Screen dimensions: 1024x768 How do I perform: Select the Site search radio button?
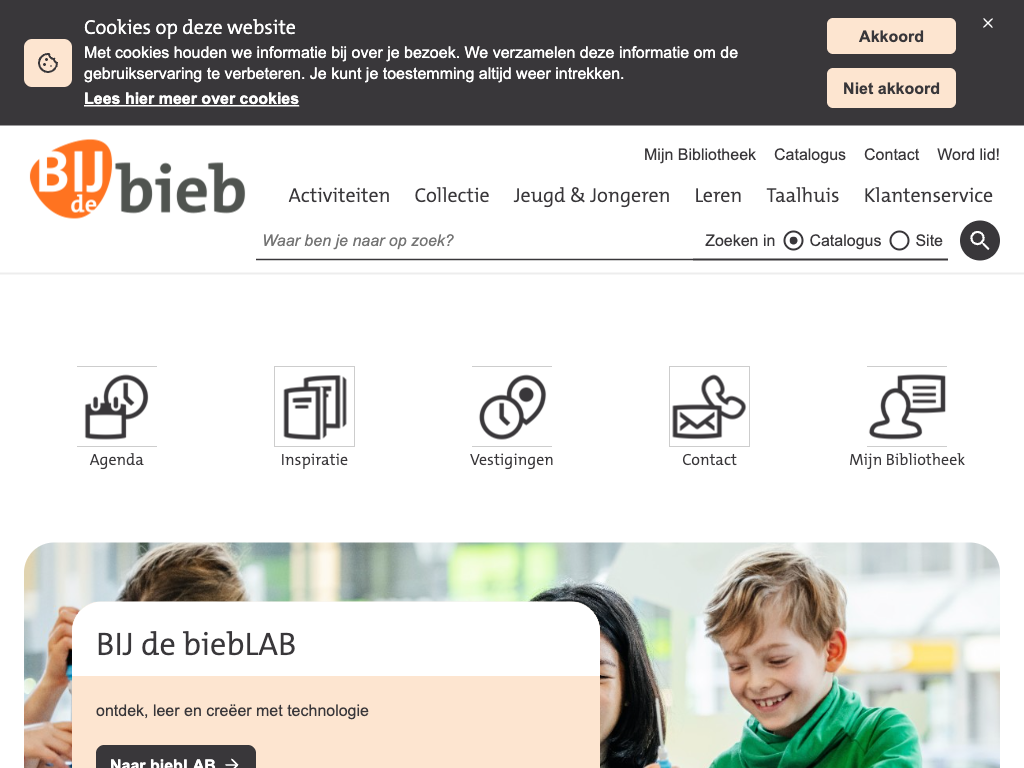click(899, 241)
